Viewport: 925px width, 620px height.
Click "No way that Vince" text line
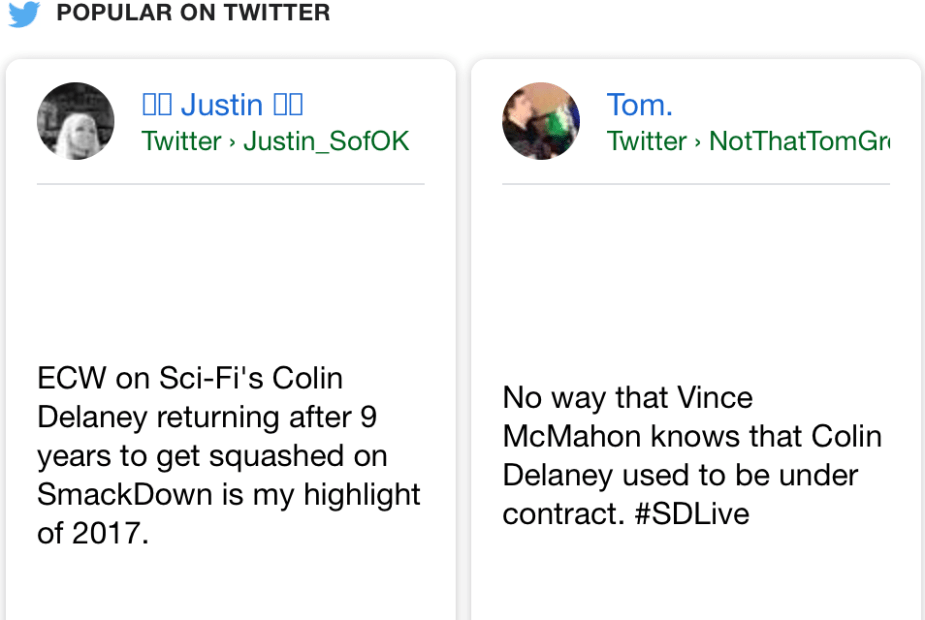627,398
